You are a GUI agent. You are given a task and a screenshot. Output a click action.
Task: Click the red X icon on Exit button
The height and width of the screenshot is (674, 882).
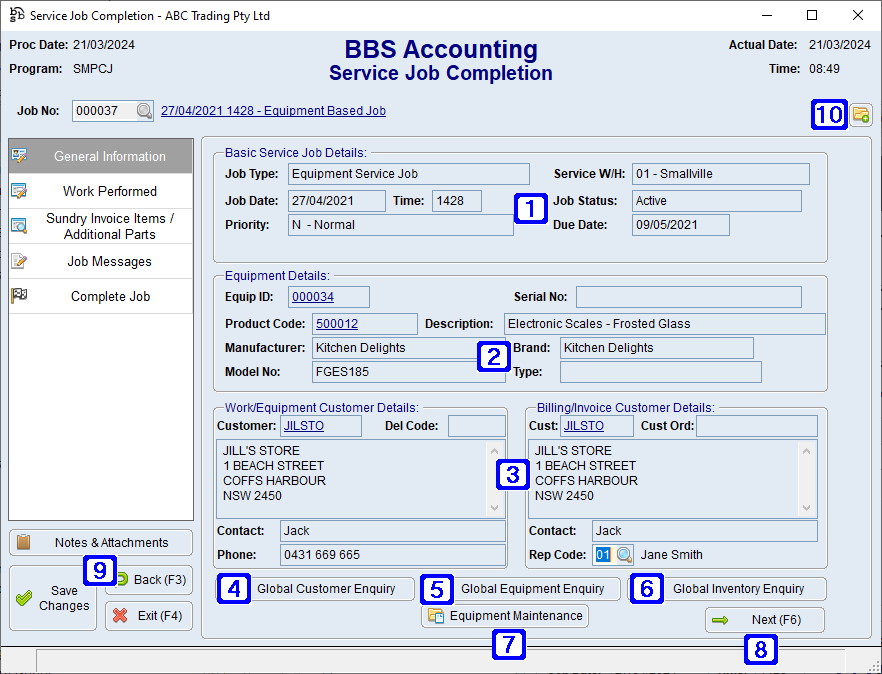coord(119,616)
